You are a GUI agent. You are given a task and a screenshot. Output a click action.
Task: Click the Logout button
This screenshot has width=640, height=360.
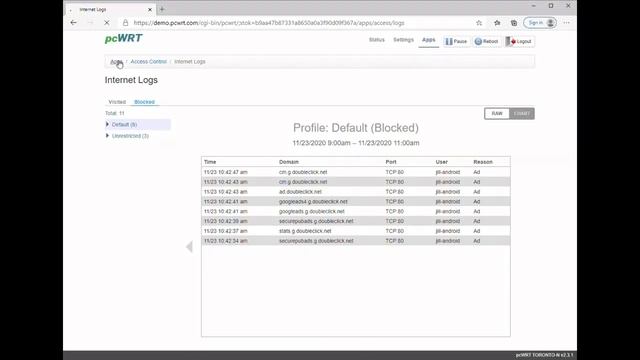pyautogui.click(x=519, y=41)
